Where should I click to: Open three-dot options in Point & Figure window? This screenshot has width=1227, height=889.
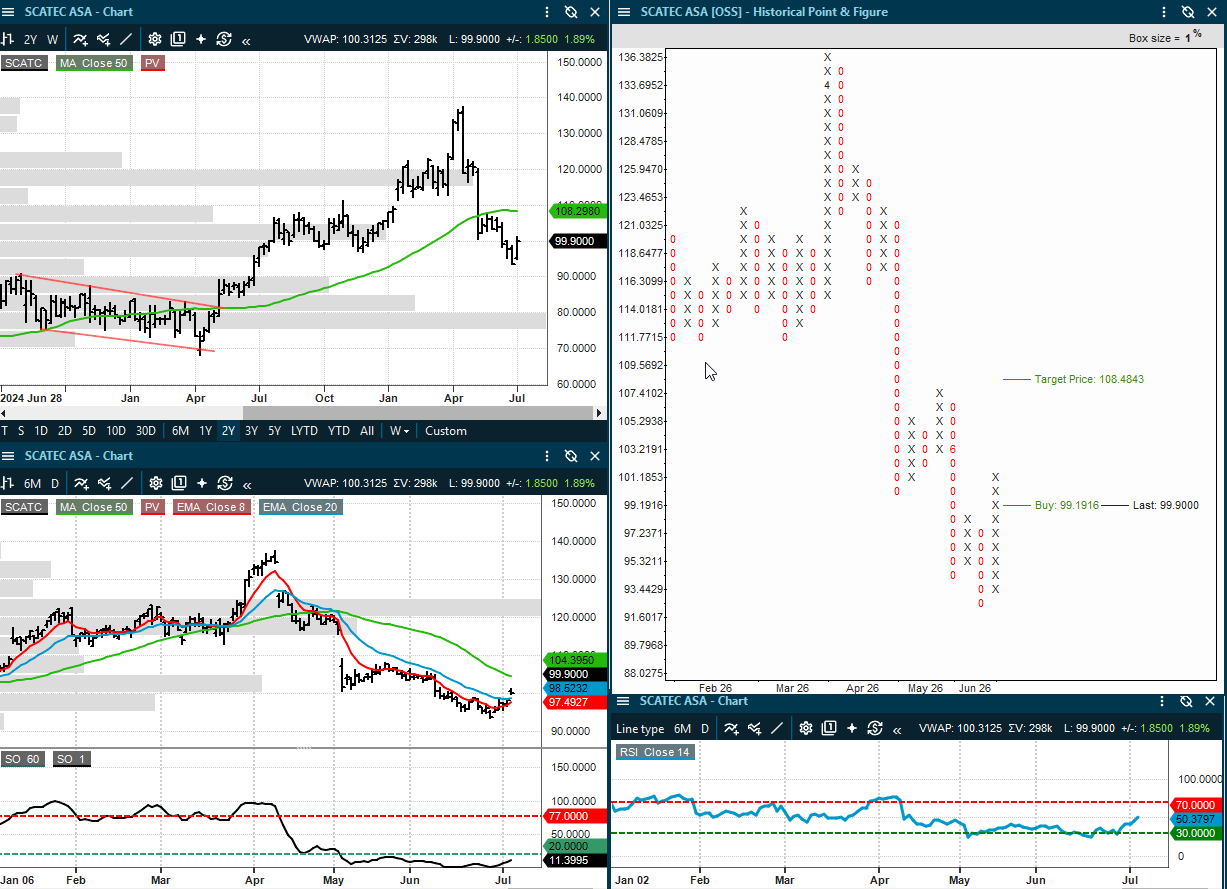(1162, 12)
